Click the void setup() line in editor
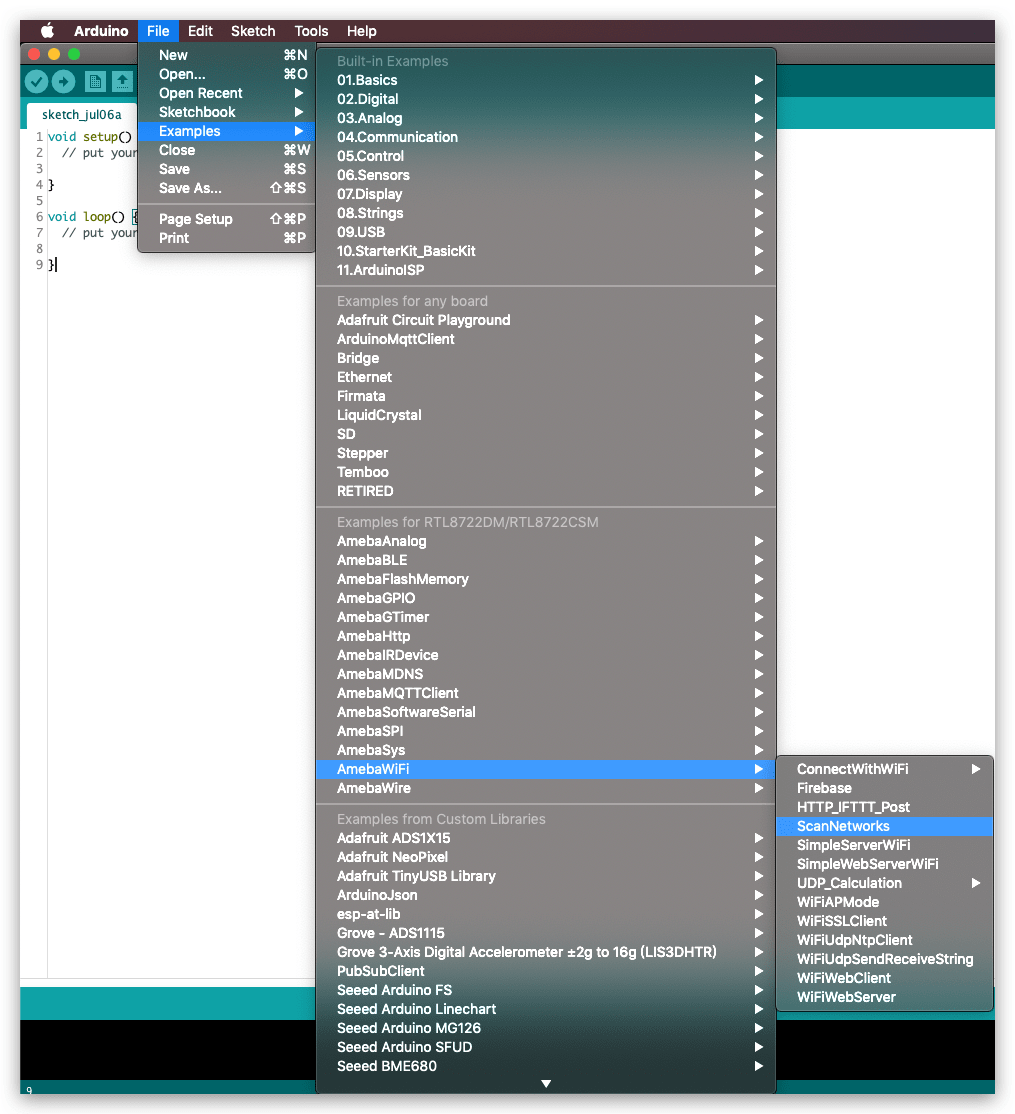 click(x=89, y=136)
